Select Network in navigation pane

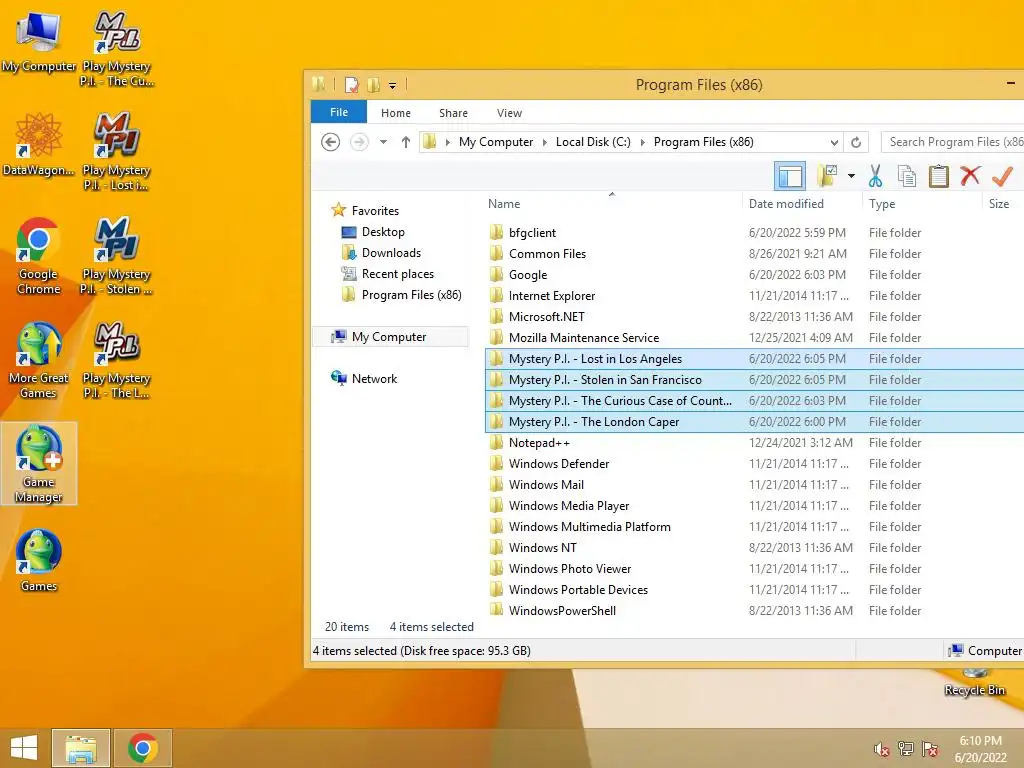374,378
